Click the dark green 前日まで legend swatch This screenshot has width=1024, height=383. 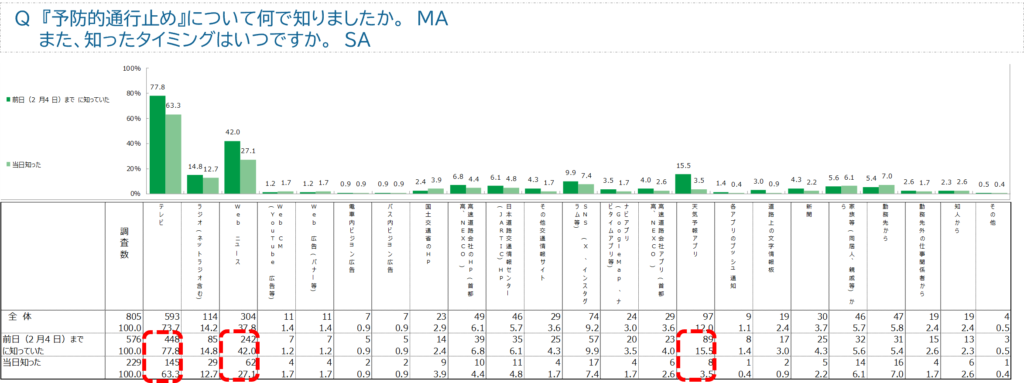click(x=8, y=100)
